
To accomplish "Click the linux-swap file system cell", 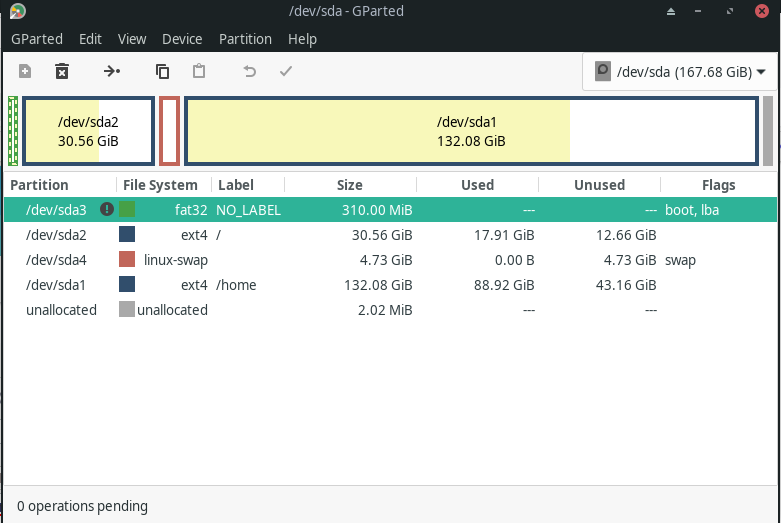I will (176, 260).
